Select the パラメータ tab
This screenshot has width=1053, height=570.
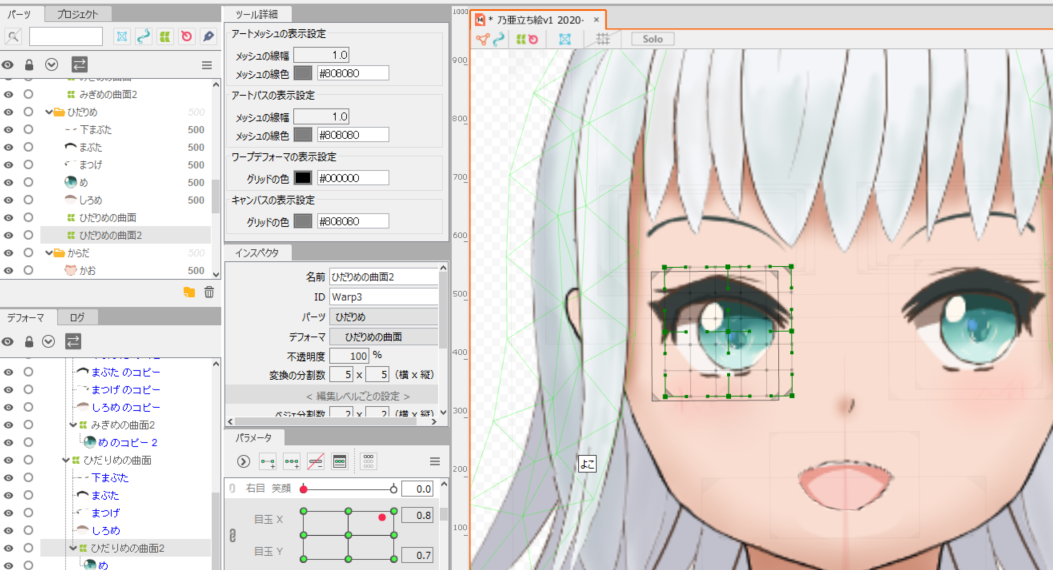click(x=253, y=438)
